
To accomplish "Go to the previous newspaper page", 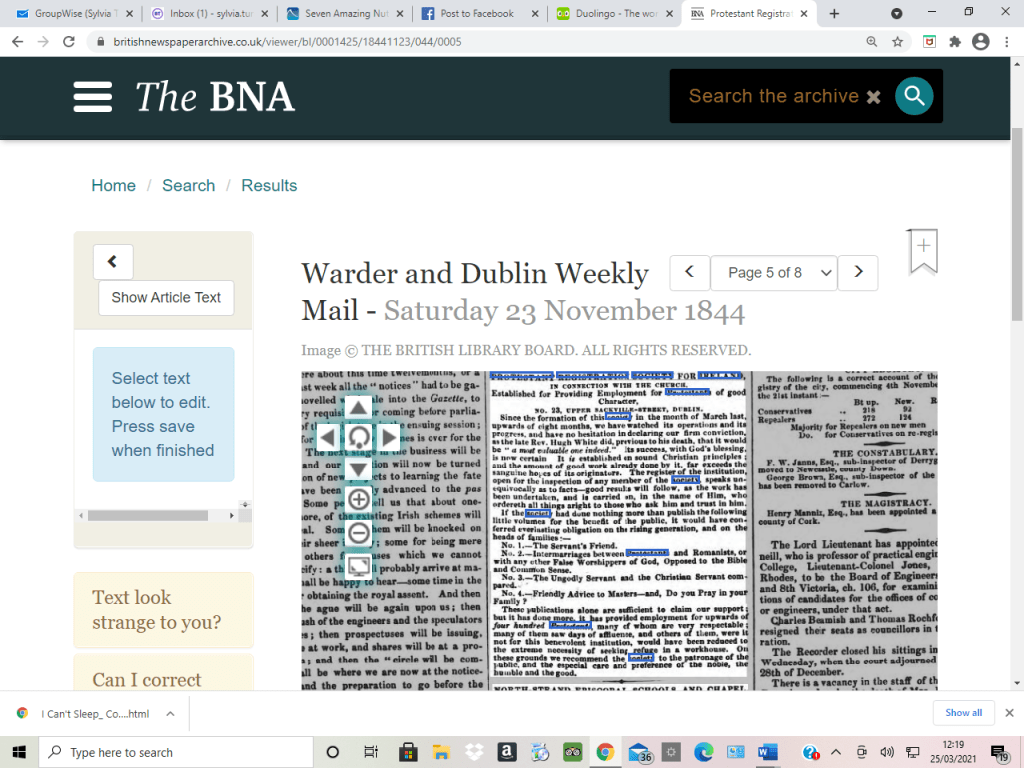I will [689, 273].
